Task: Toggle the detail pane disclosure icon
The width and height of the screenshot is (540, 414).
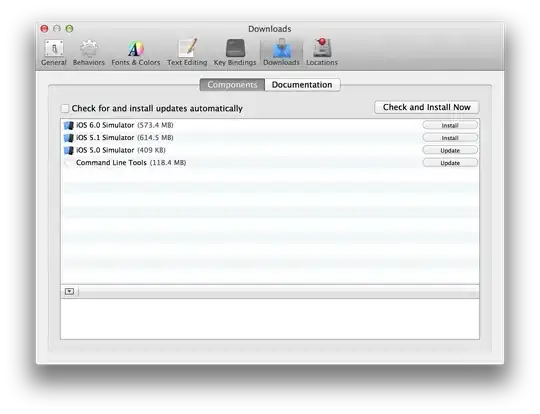Action: coord(69,292)
